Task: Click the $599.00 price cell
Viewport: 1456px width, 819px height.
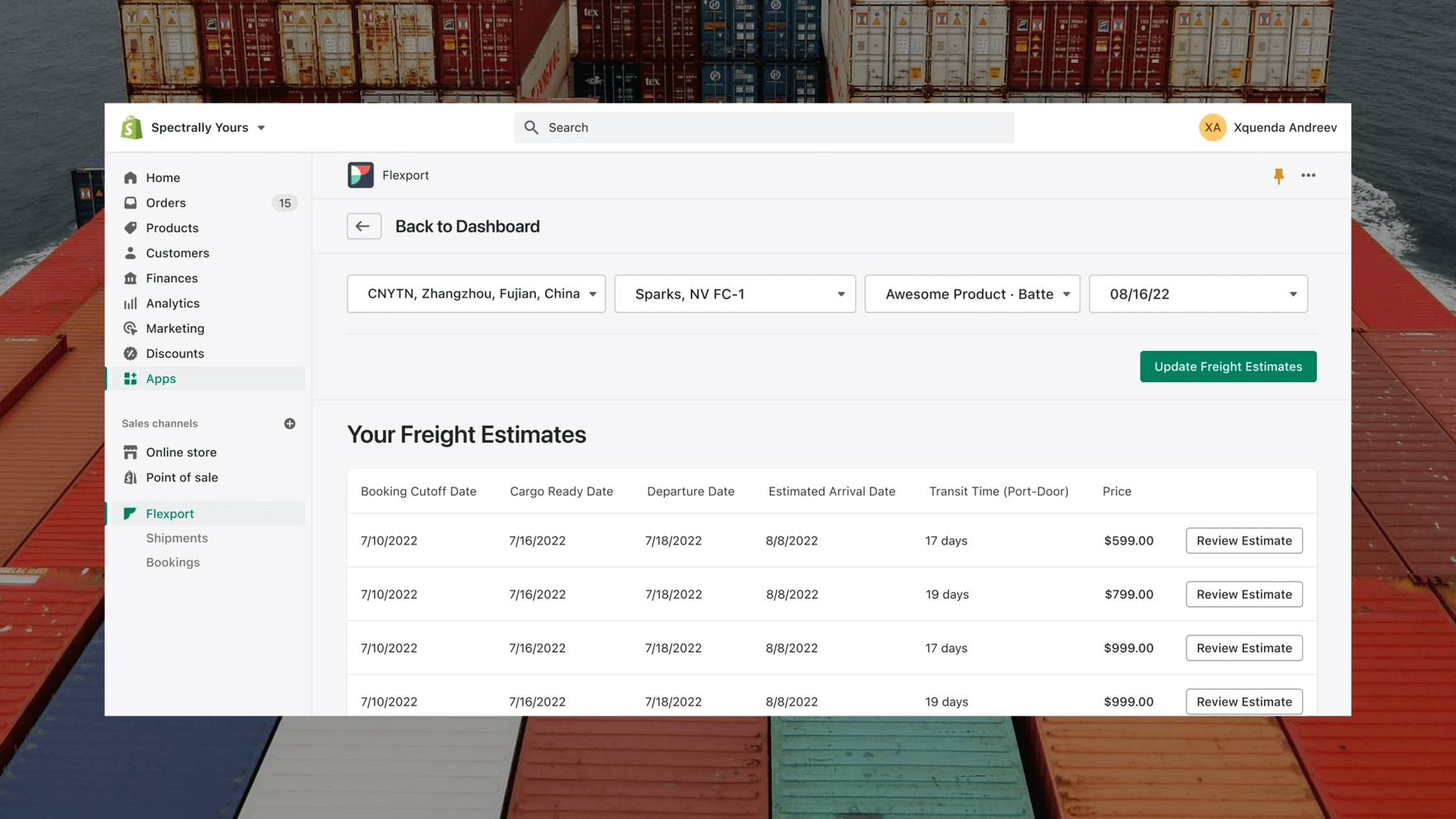Action: tap(1128, 541)
